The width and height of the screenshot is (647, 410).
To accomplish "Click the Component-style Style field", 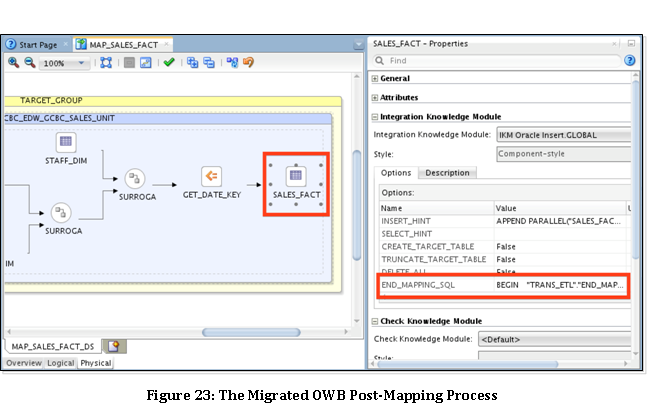I will pos(564,154).
